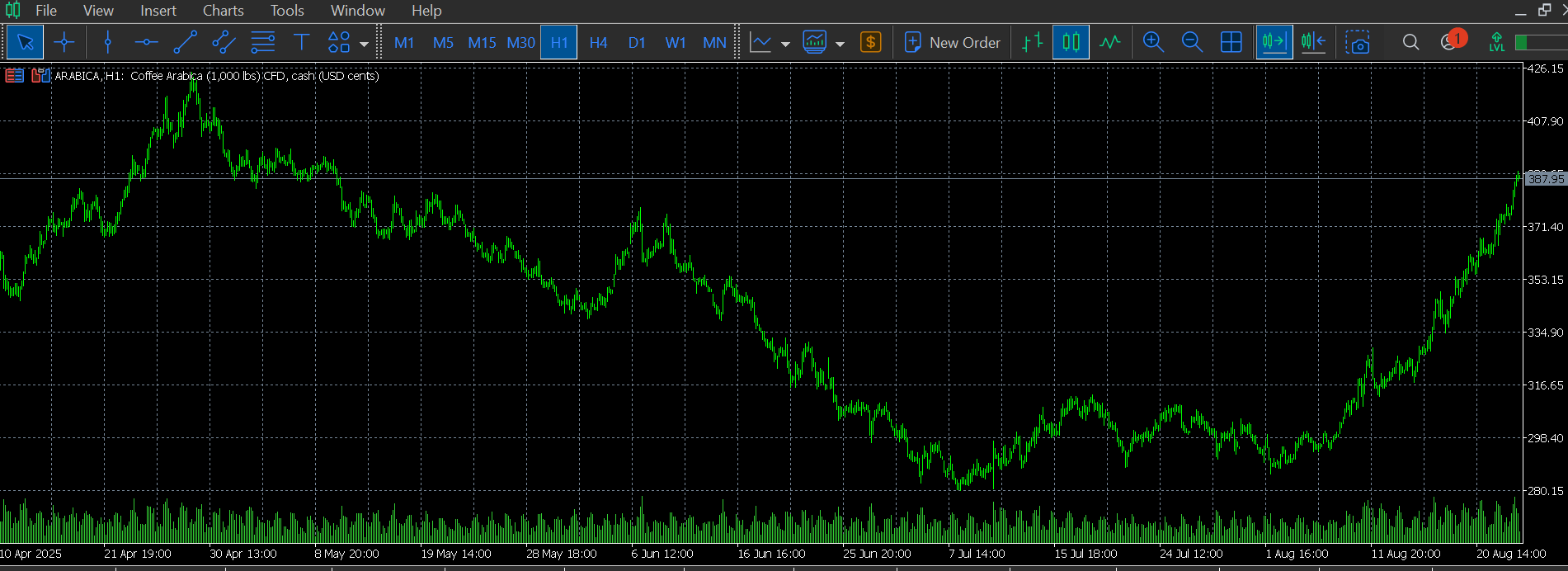Choose the Vertical Line tool

[x=107, y=42]
